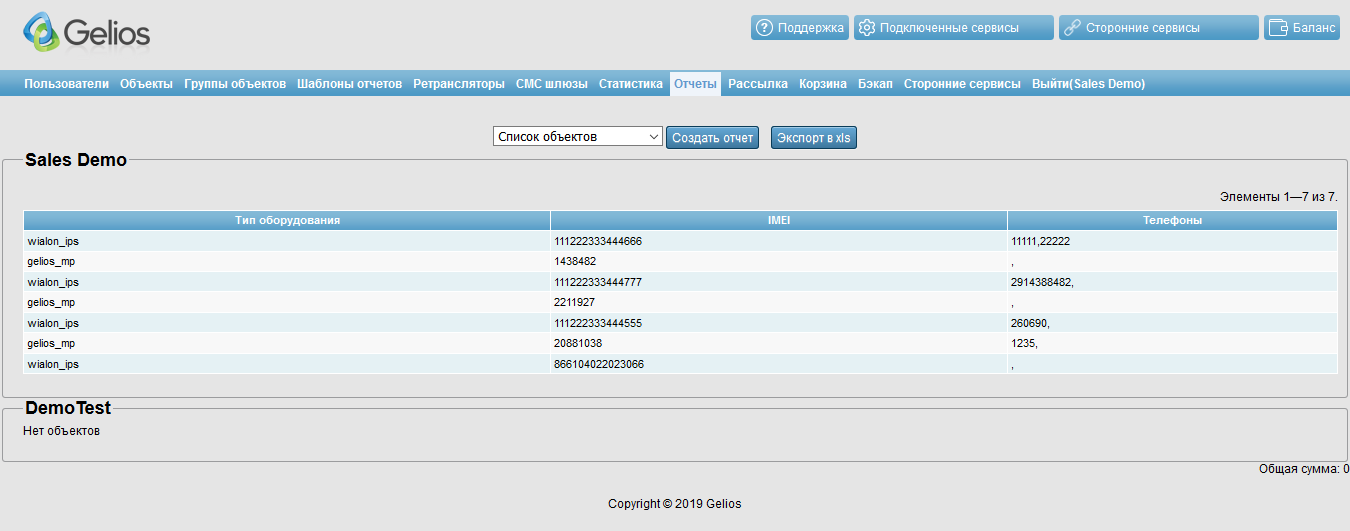Click the Телефоны column header
Screen dimensions: 1350x531
pos(1172,220)
